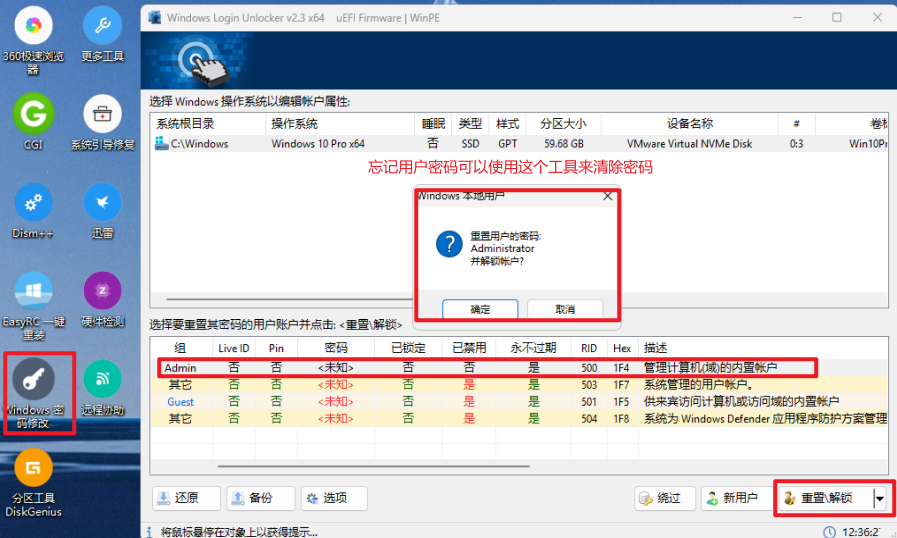Launch 分区工具 DiskGenius desktop icon
Screen dimensions: 897x538
(33, 482)
